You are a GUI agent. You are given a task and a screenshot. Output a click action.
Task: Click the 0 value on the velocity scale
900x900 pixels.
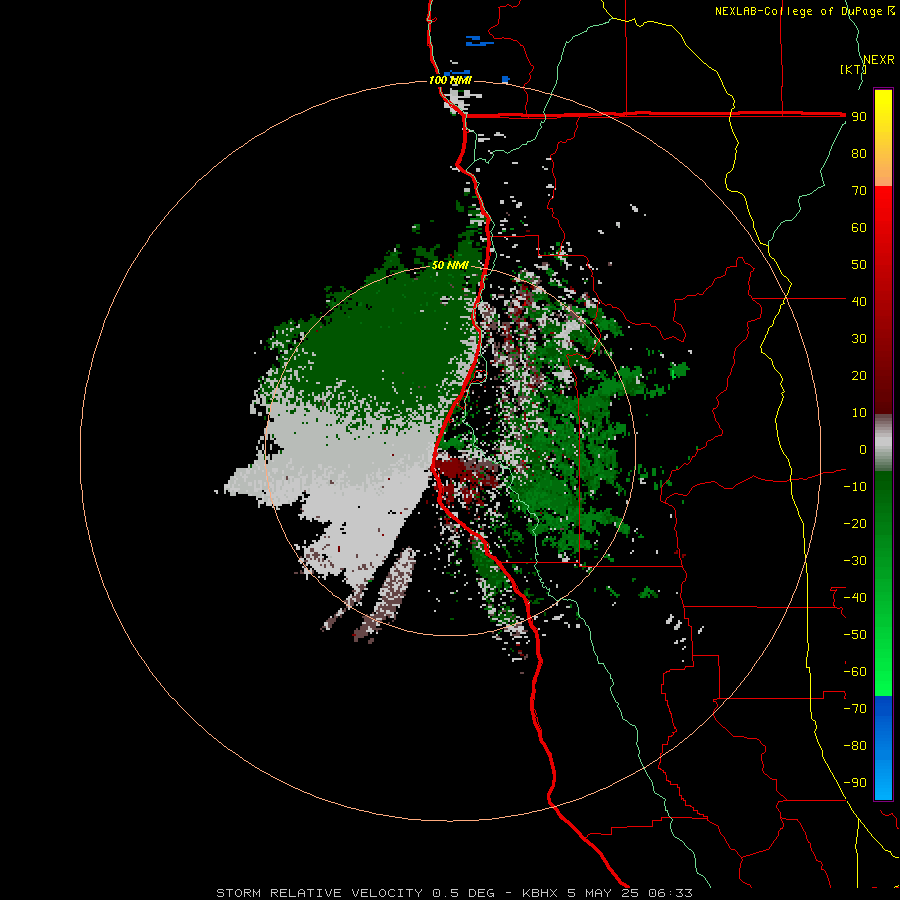click(863, 449)
